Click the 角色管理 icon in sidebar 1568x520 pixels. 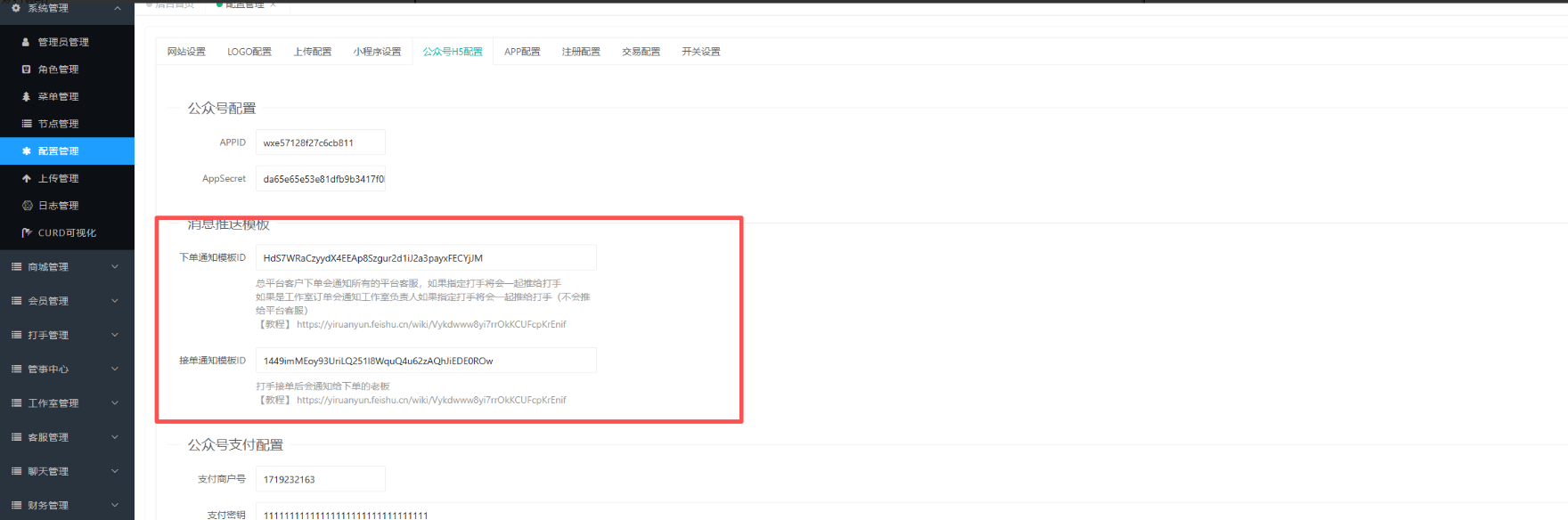coord(26,69)
